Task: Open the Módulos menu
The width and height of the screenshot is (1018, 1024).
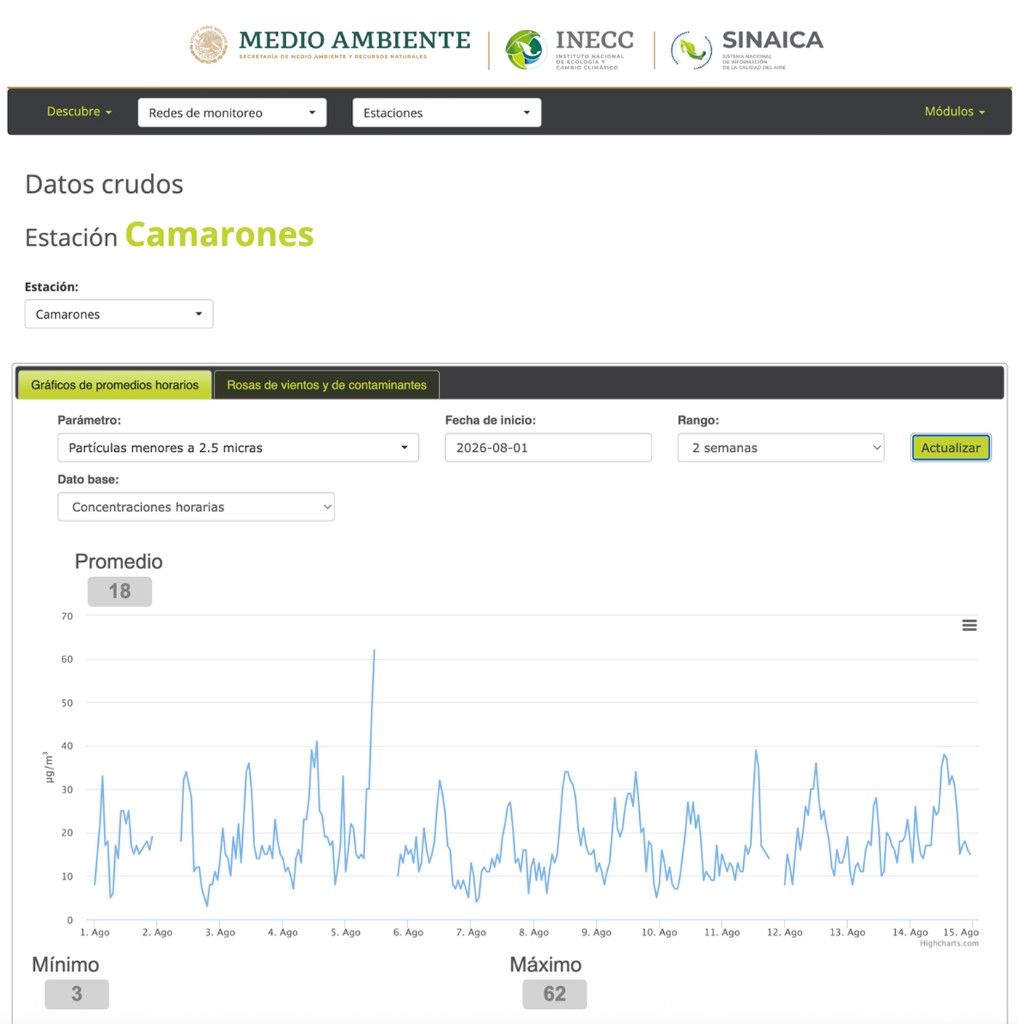Action: (x=954, y=112)
